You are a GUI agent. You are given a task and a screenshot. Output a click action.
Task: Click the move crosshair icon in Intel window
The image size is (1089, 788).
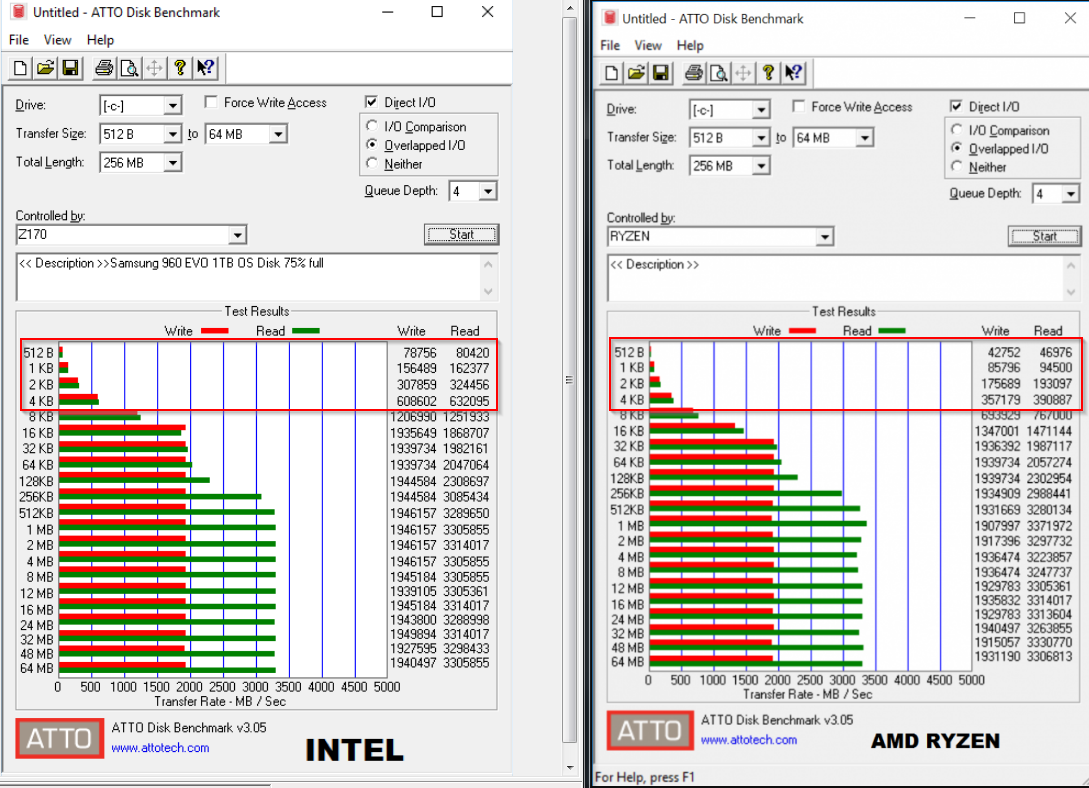tap(154, 67)
